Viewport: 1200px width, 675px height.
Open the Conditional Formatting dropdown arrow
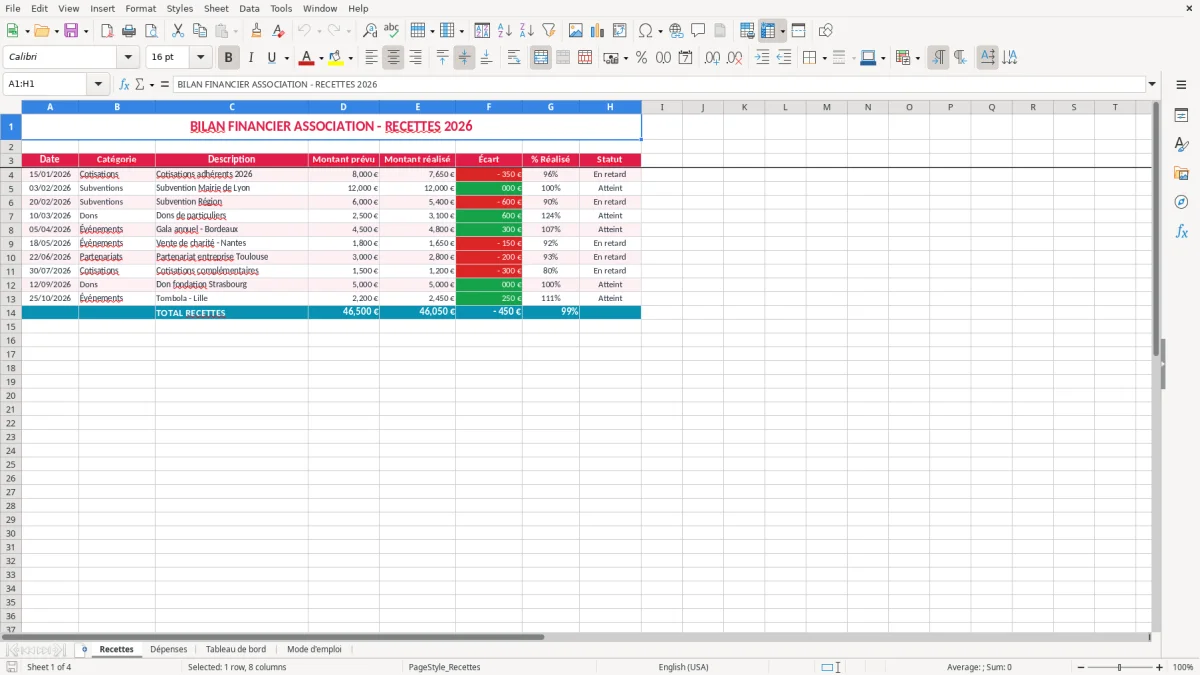point(917,58)
